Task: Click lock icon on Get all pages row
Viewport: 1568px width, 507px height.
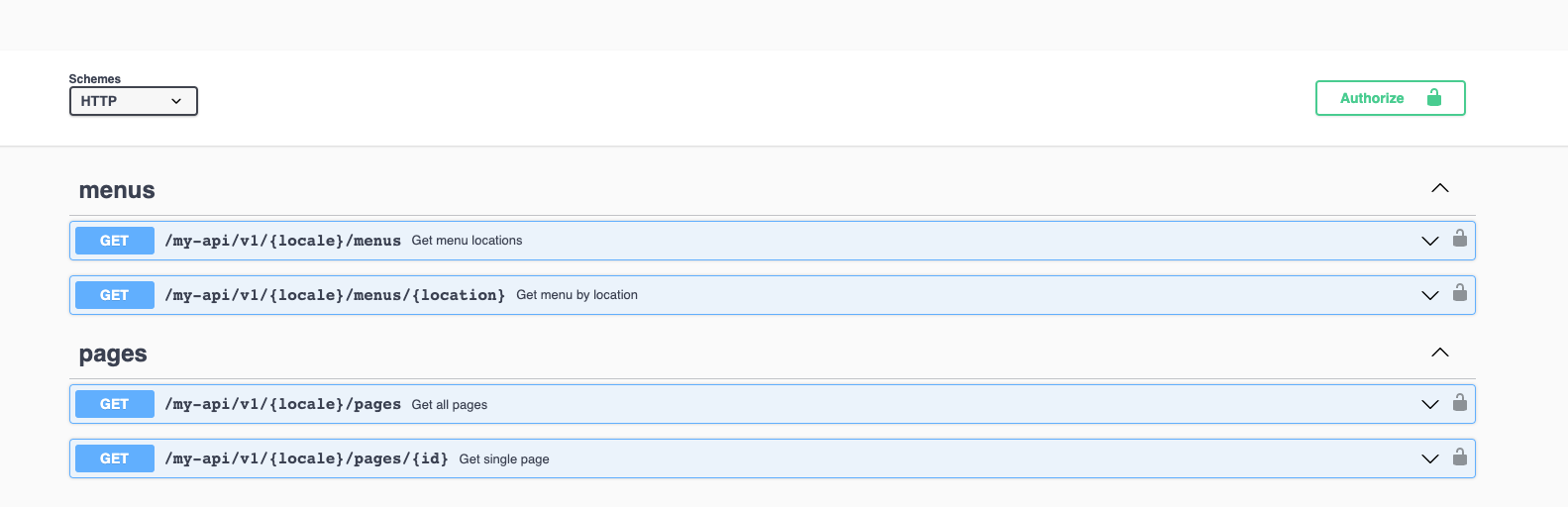Action: click(1460, 401)
